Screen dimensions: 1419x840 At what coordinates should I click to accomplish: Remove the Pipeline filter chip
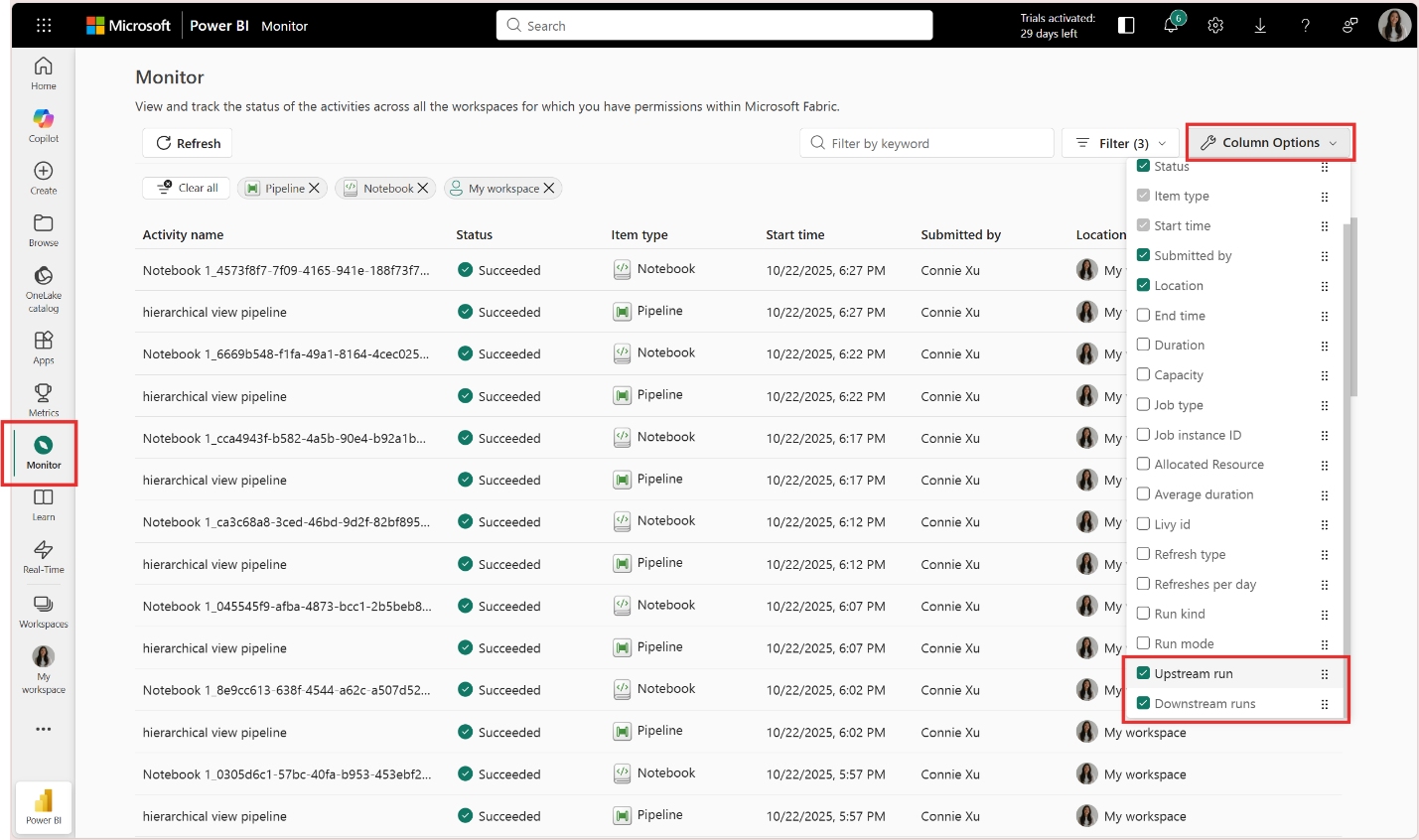[x=315, y=188]
